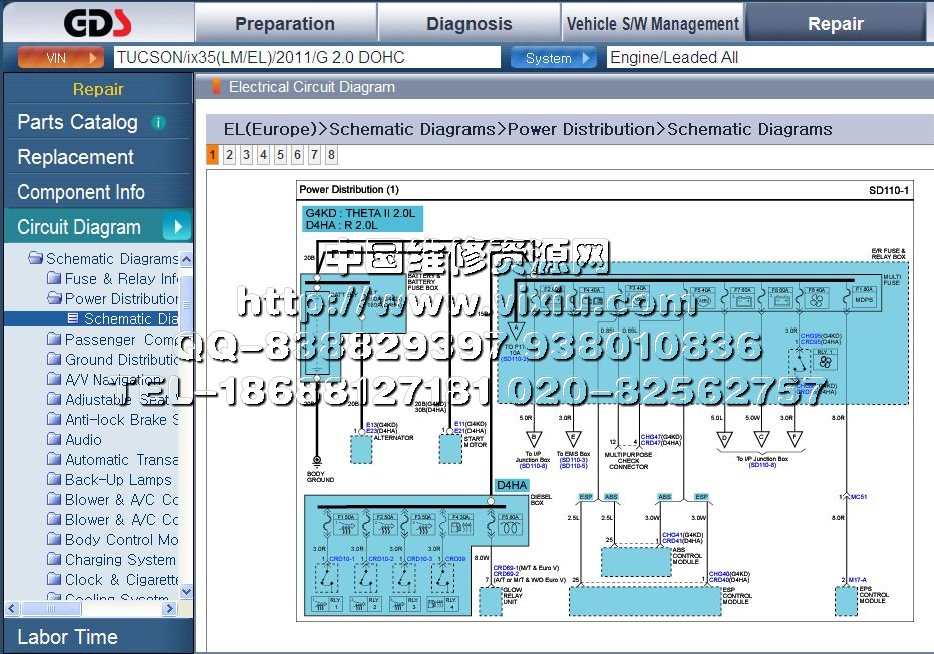This screenshot has height=654, width=934.
Task: Click the Parts Catalog info icon
Action: [x=158, y=123]
